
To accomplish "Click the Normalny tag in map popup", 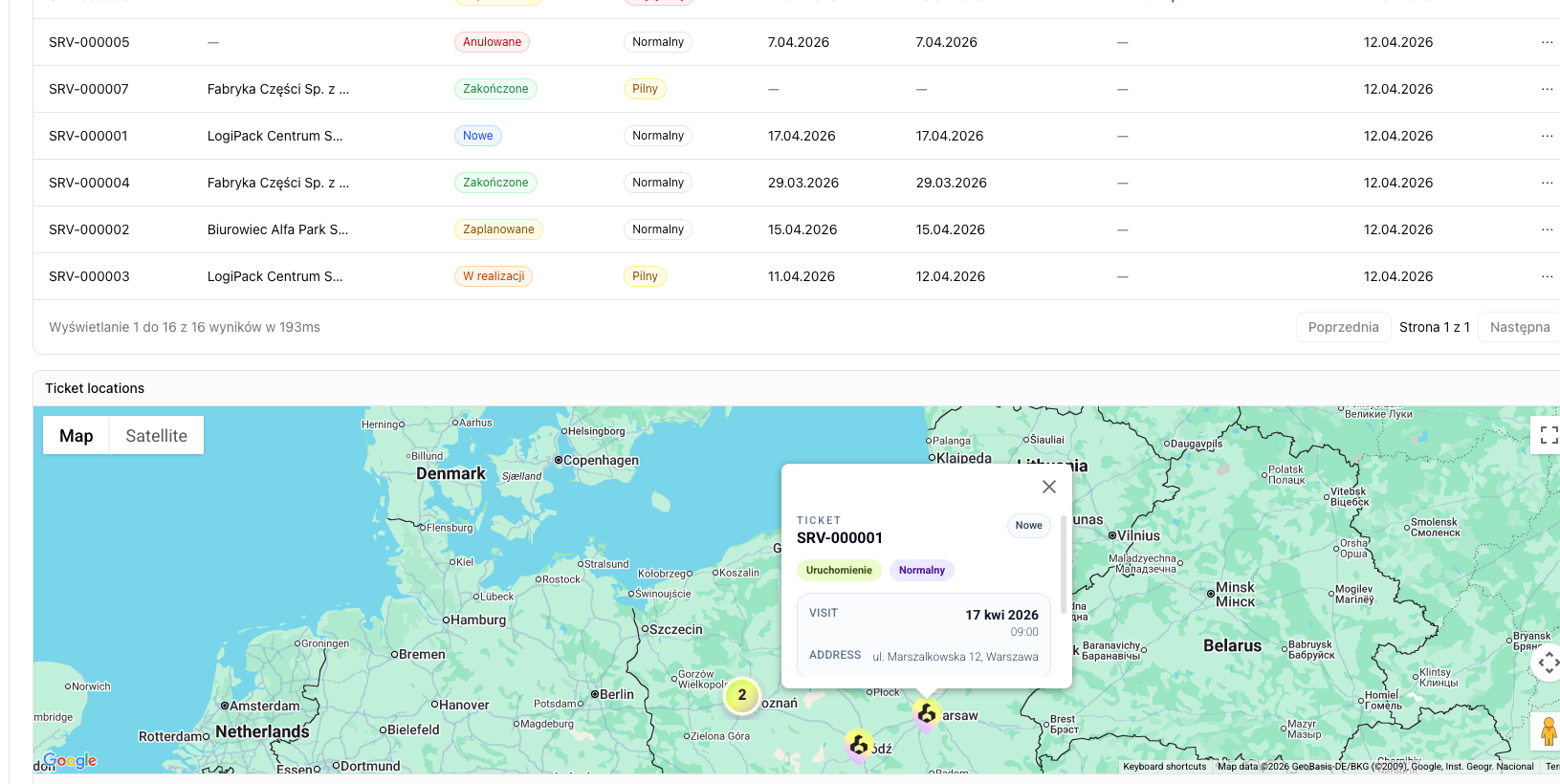I will (x=922, y=570).
